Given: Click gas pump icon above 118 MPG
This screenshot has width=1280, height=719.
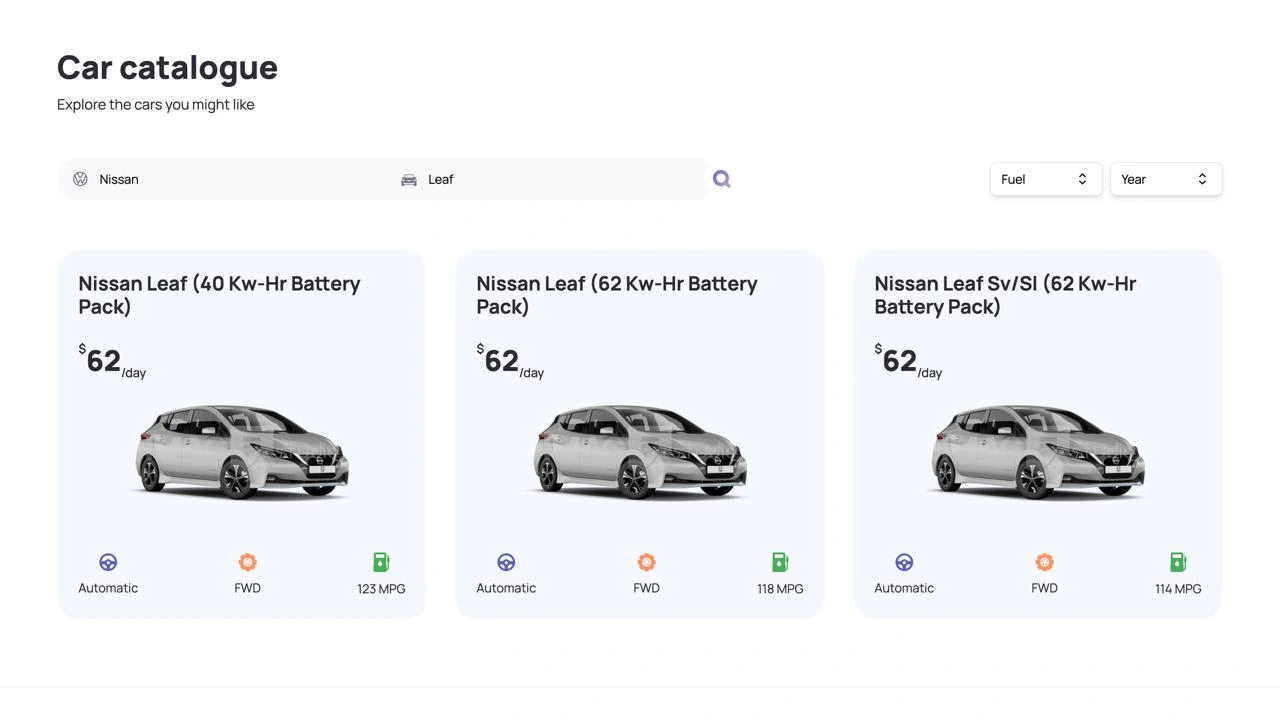Looking at the screenshot, I should pos(780,562).
